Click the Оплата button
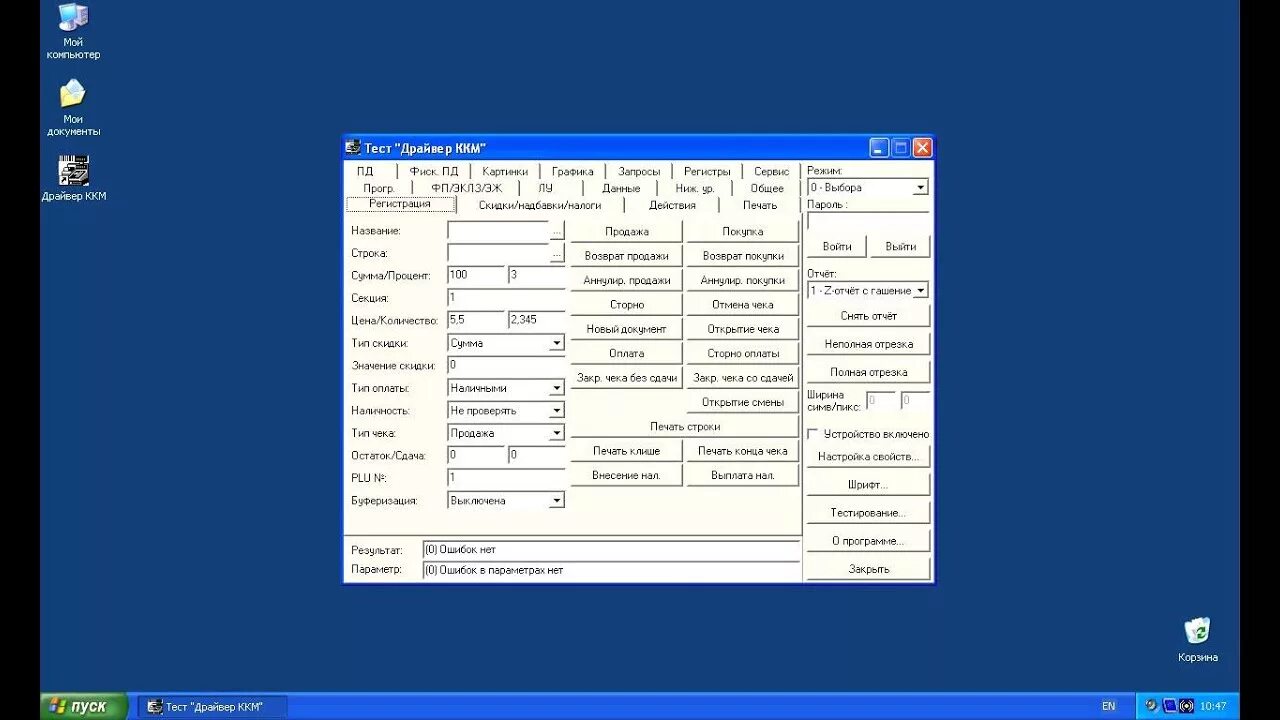The width and height of the screenshot is (1280, 720). [627, 353]
